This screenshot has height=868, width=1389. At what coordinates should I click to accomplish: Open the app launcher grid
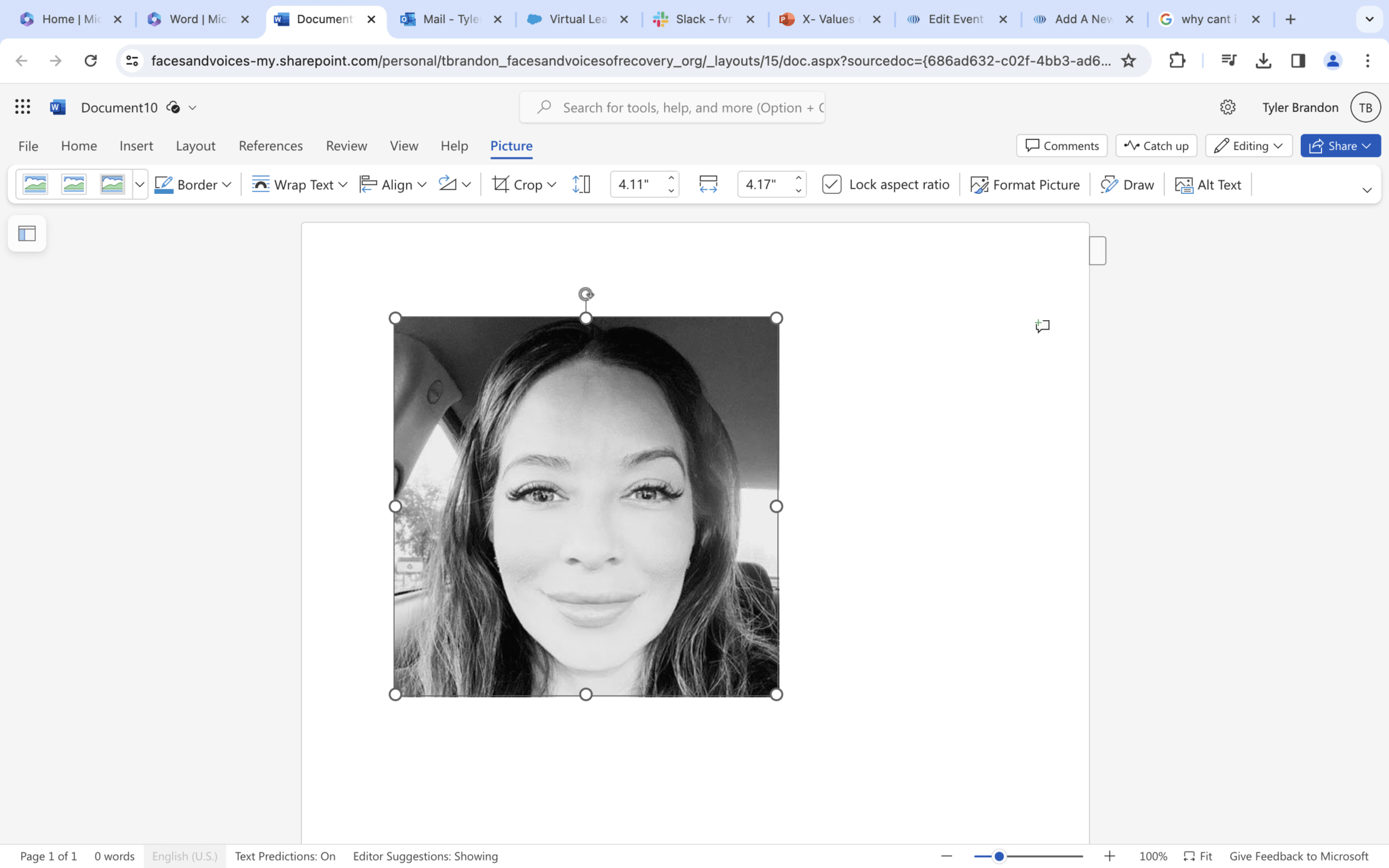[22, 107]
